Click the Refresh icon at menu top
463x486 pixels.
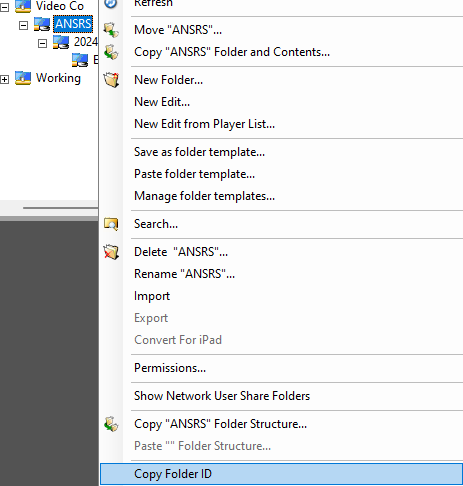click(111, 3)
